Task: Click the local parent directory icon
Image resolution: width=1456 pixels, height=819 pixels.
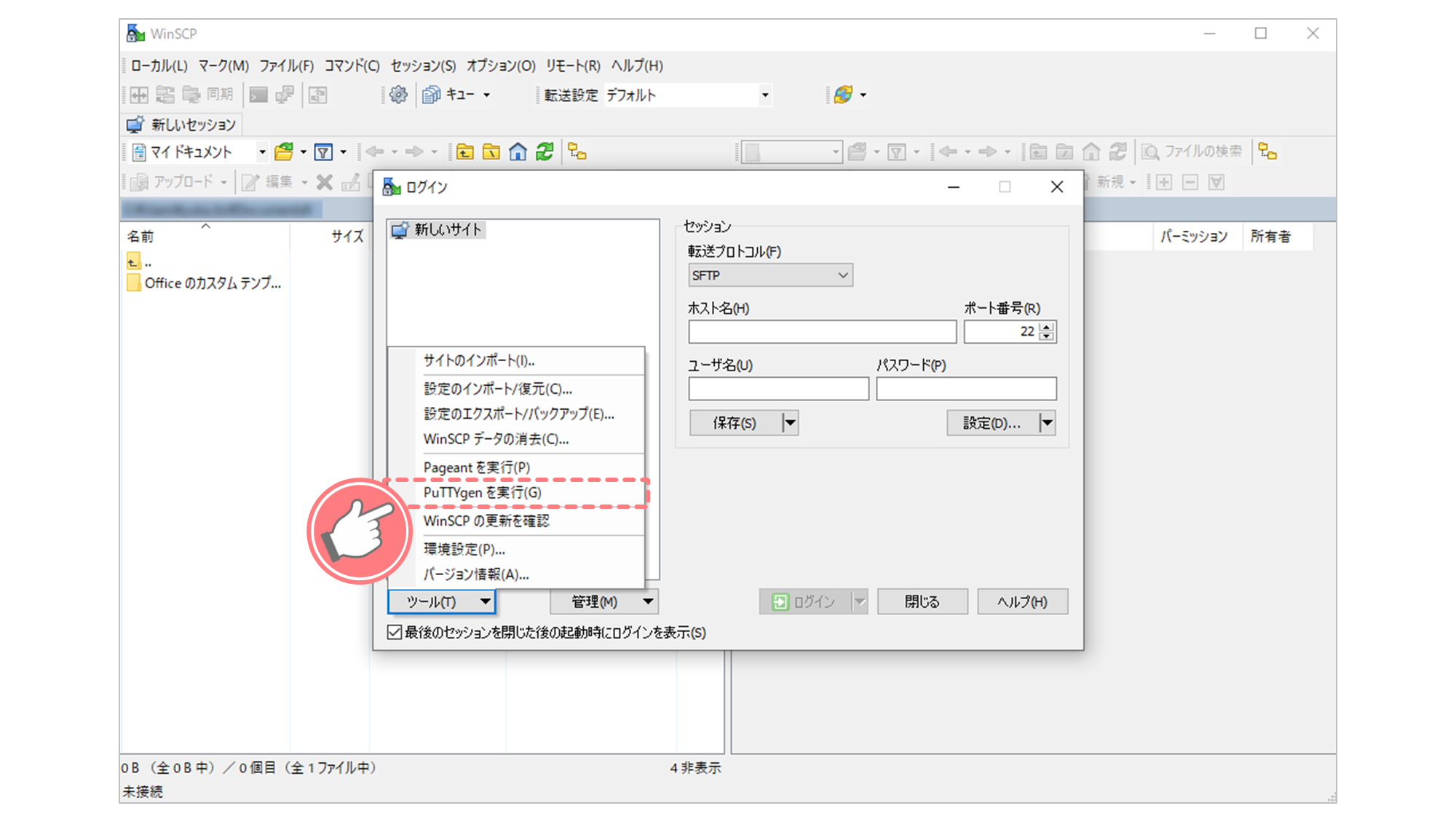Action: click(465, 152)
